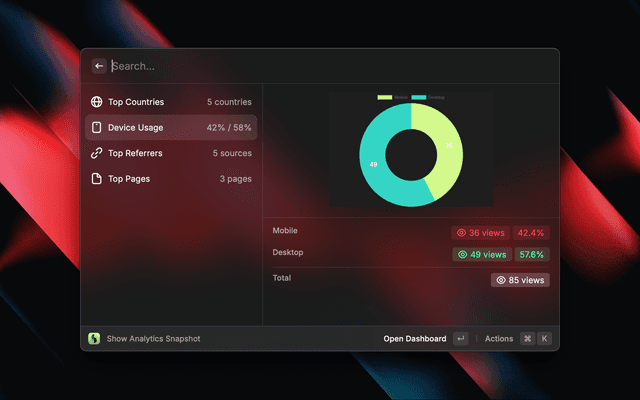Focus the Search input field
Screen dimensions: 640x400
tap(300, 66)
